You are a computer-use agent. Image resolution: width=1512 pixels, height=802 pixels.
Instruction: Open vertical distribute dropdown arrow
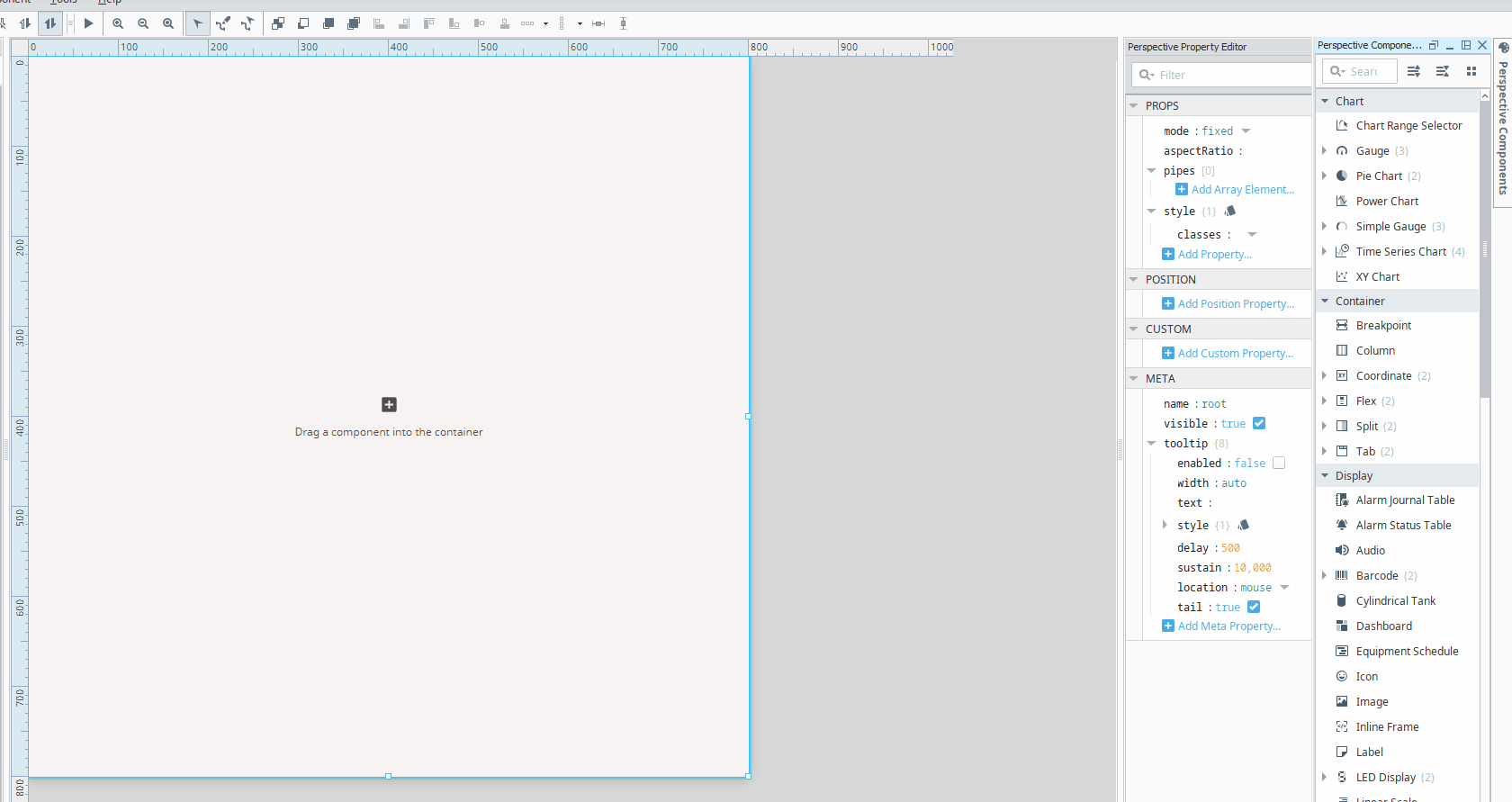pos(580,23)
